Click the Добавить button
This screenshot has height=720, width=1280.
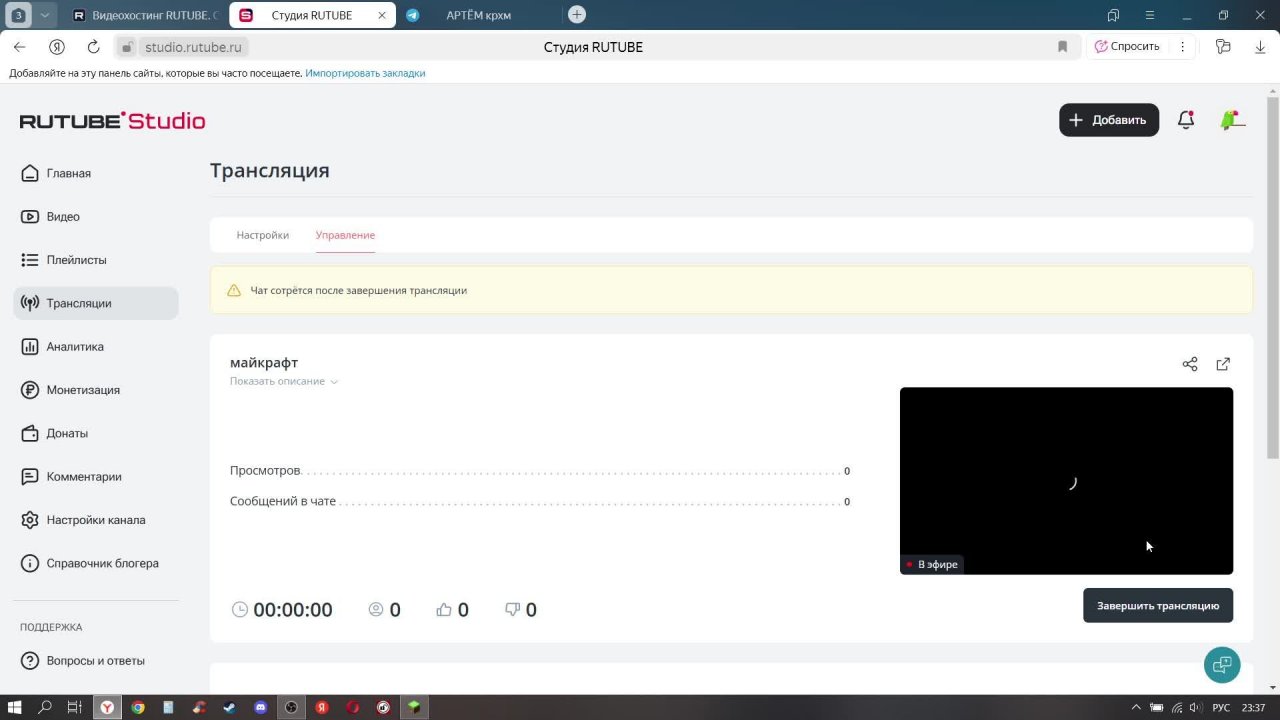tap(1109, 120)
